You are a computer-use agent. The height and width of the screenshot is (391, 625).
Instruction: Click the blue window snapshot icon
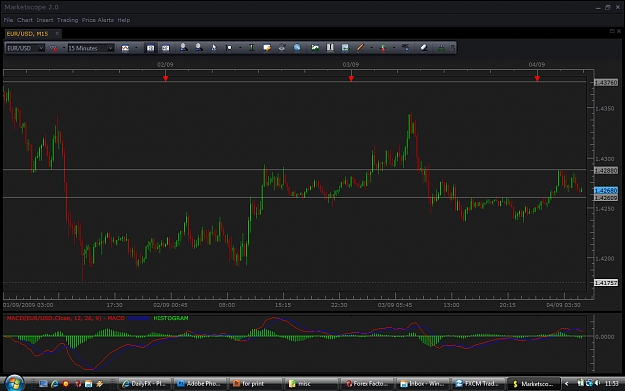pyautogui.click(x=345, y=48)
